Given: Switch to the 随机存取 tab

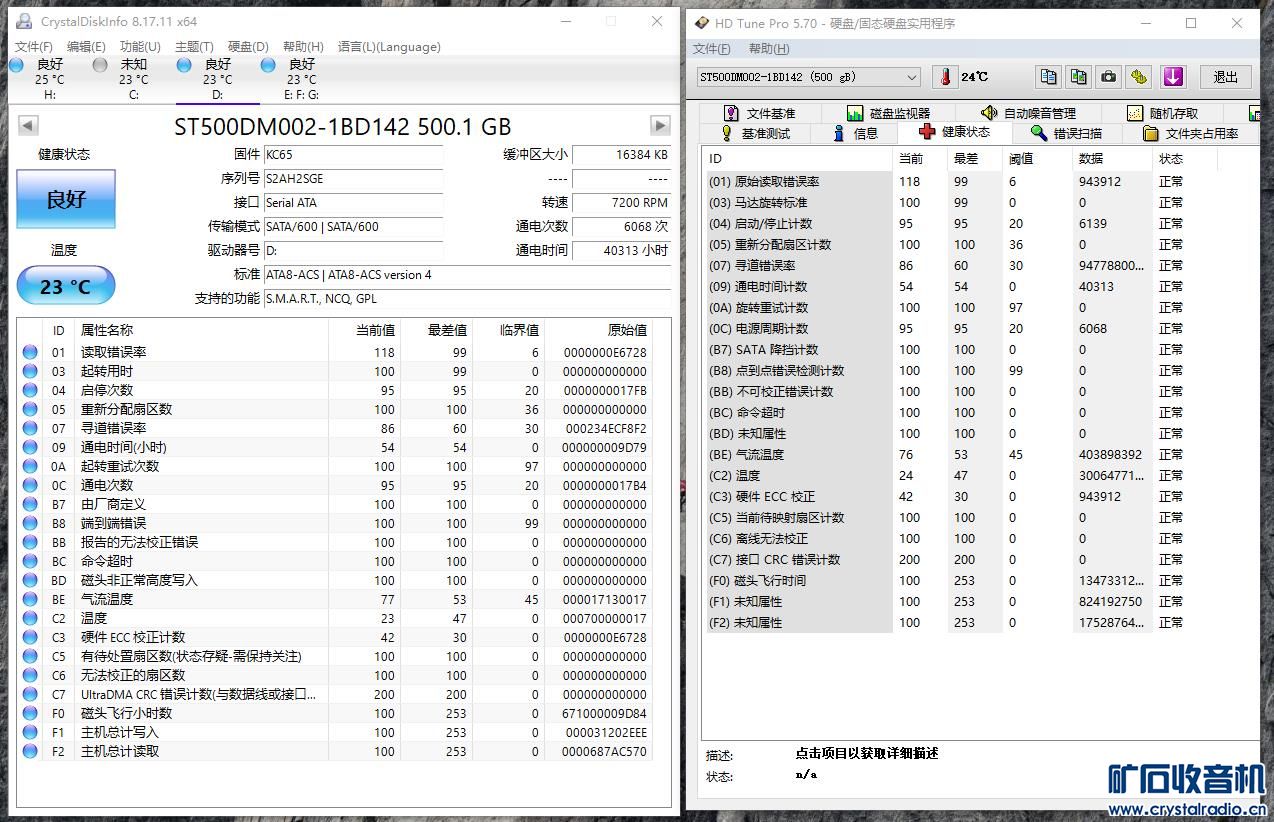Looking at the screenshot, I should click(1162, 113).
